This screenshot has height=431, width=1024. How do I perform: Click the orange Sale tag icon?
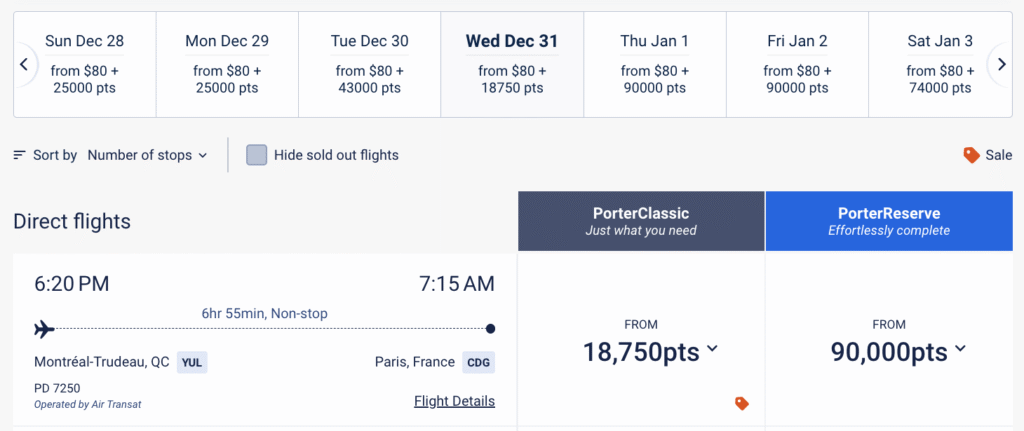[970, 155]
